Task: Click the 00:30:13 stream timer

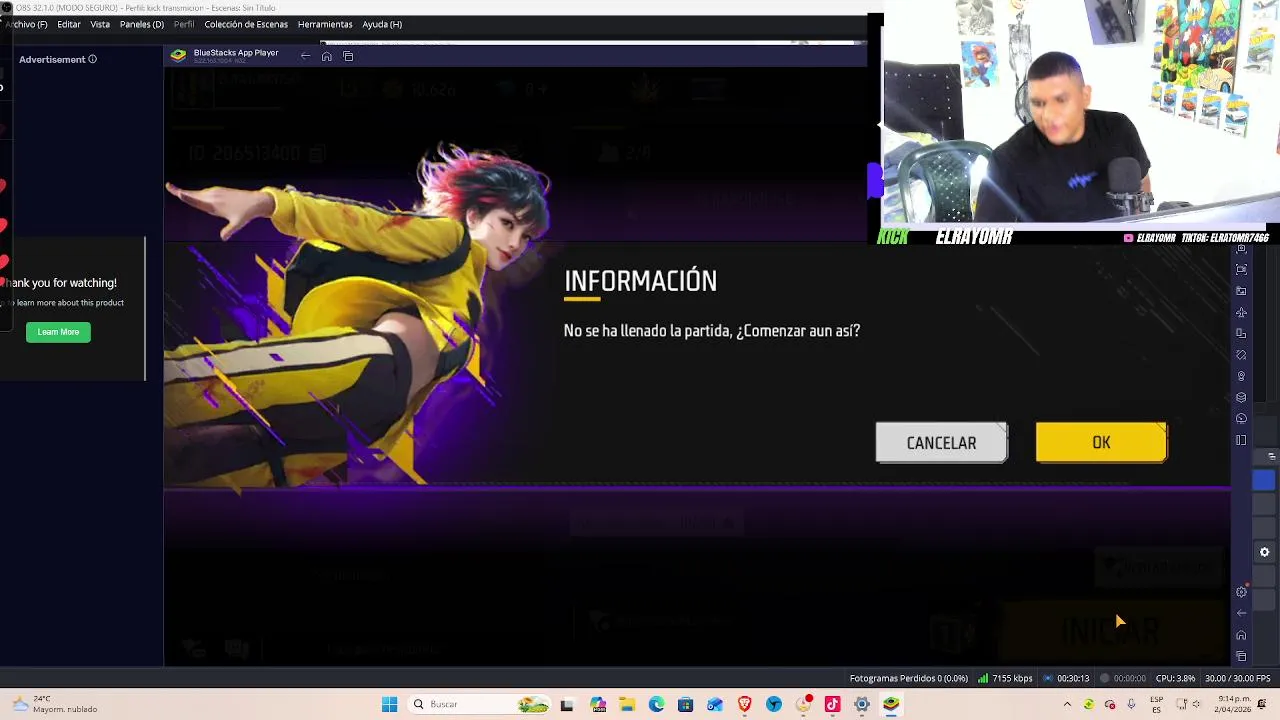Action: tap(1066, 678)
